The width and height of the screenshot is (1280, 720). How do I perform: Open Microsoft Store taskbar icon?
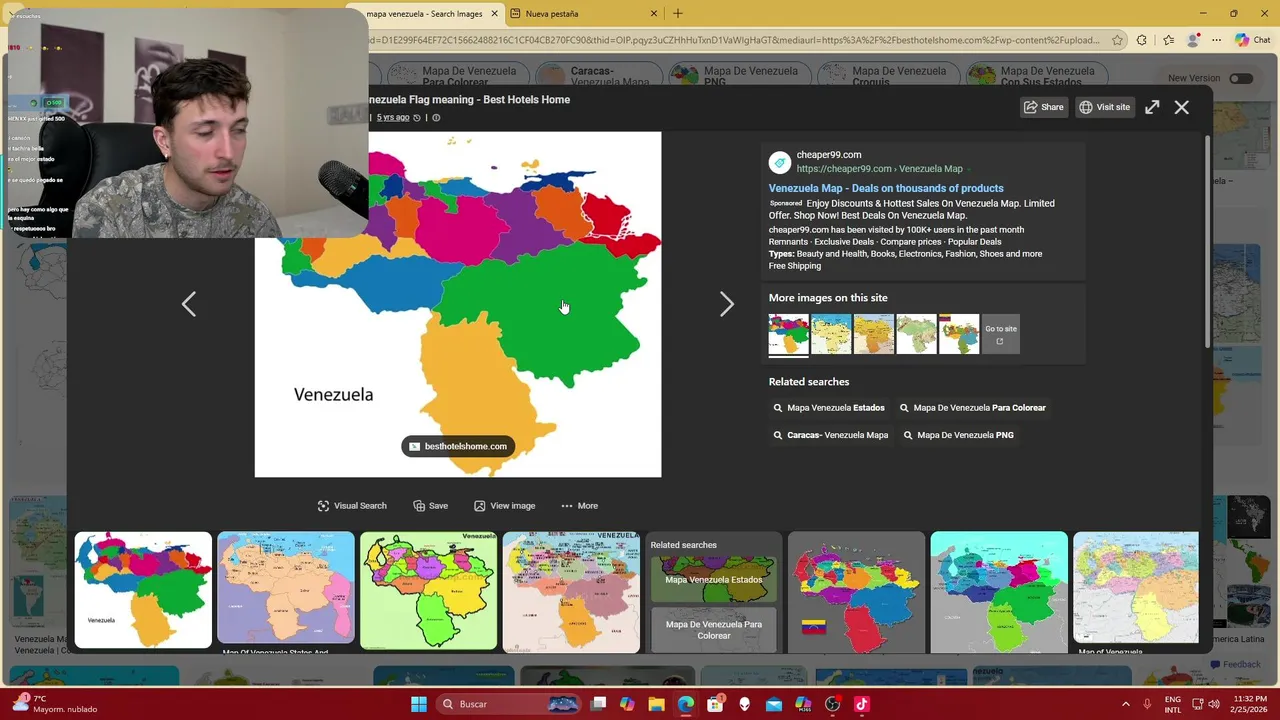[x=715, y=704]
